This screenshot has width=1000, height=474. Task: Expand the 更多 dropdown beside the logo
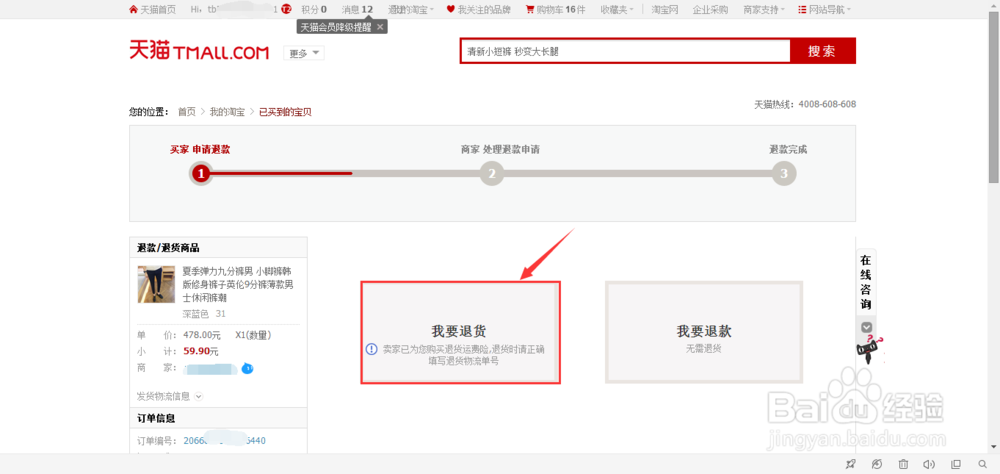click(304, 54)
